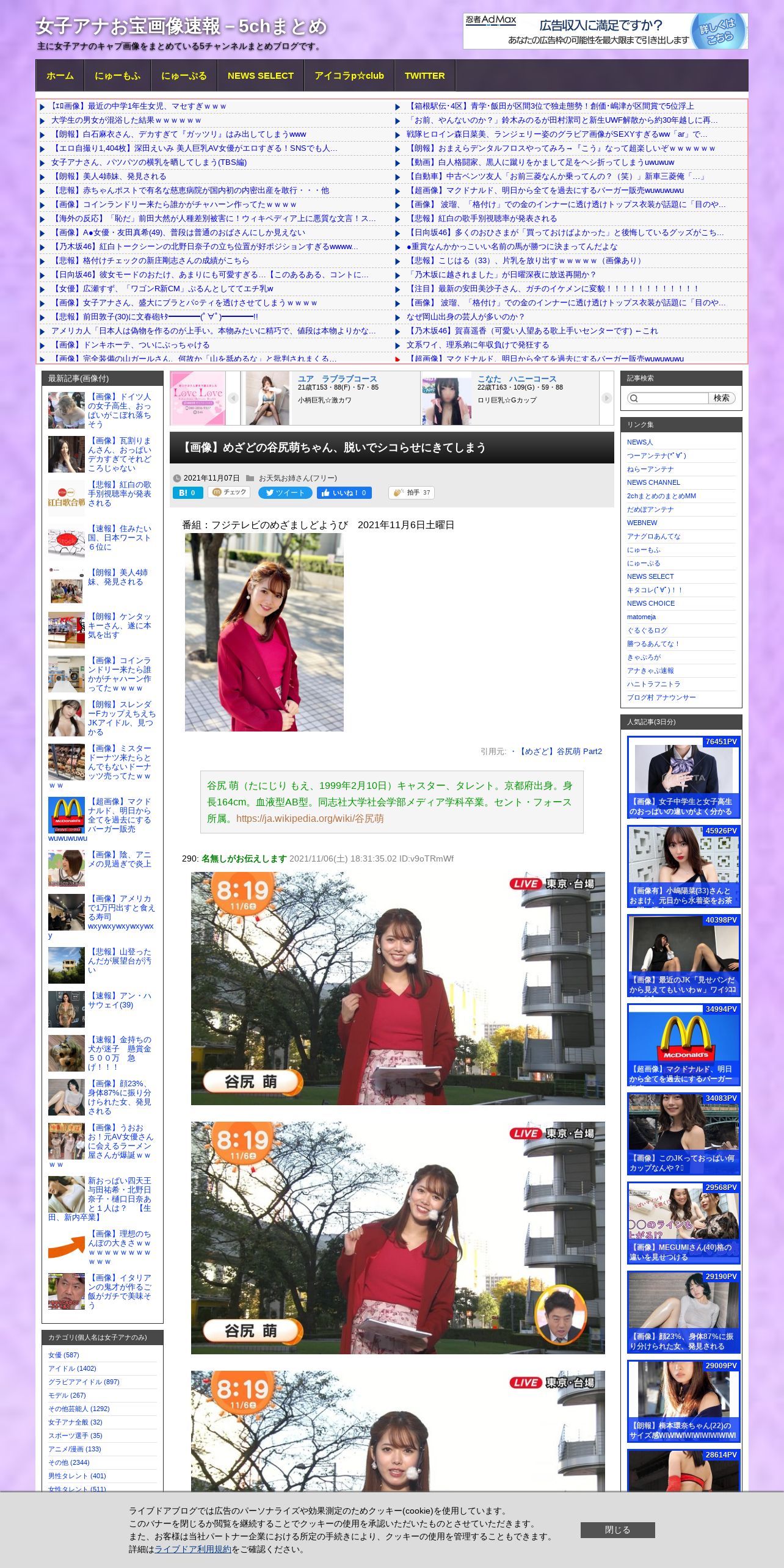Open the Wikipedia 谷尻萌 link
Viewport: 784px width, 1568px height.
tap(310, 818)
